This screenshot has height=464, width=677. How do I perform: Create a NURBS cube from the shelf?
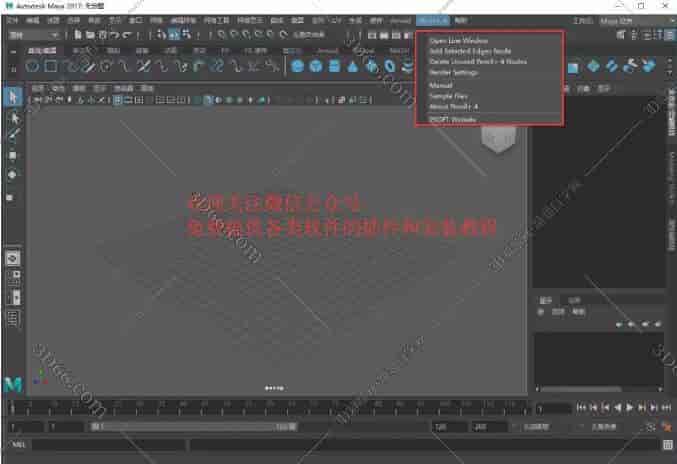[x=316, y=66]
